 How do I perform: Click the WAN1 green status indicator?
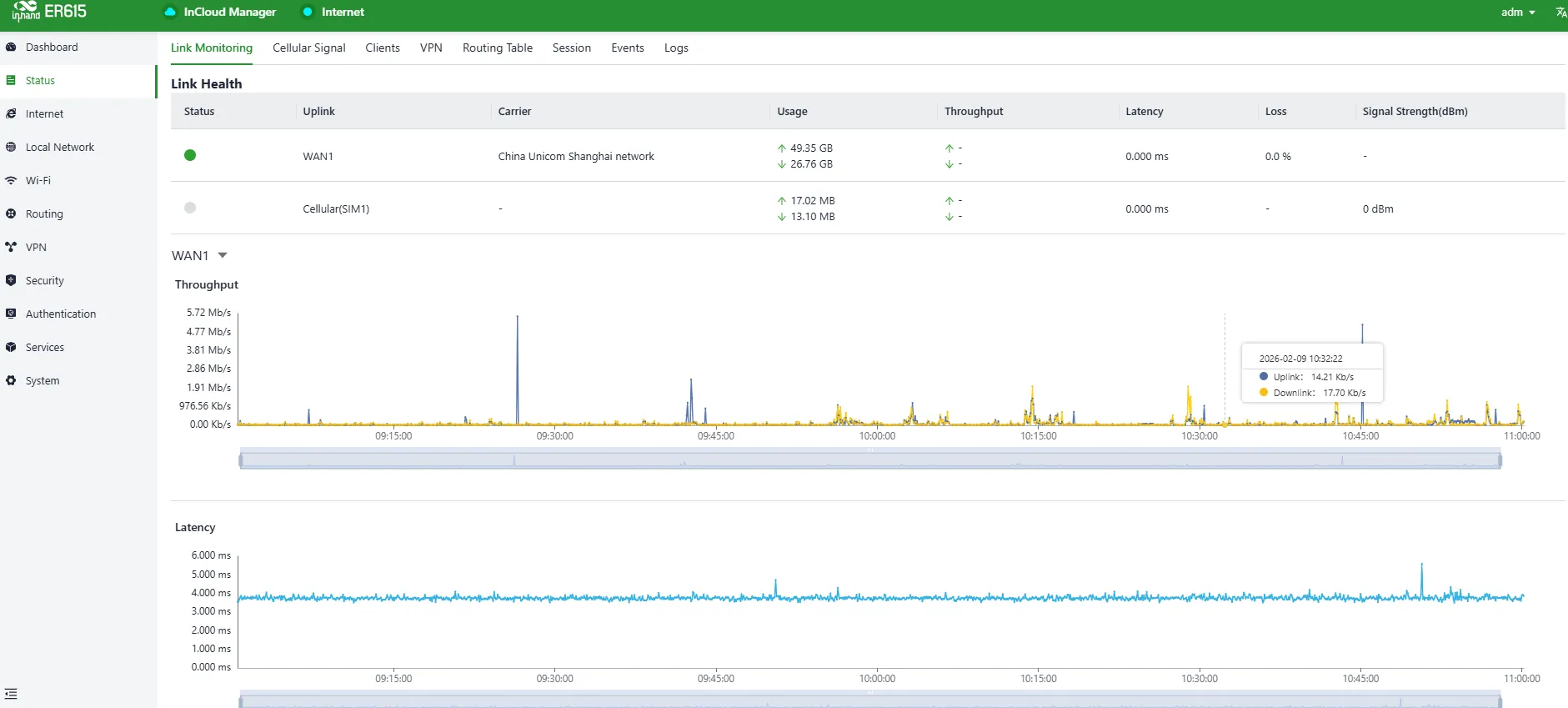point(190,155)
